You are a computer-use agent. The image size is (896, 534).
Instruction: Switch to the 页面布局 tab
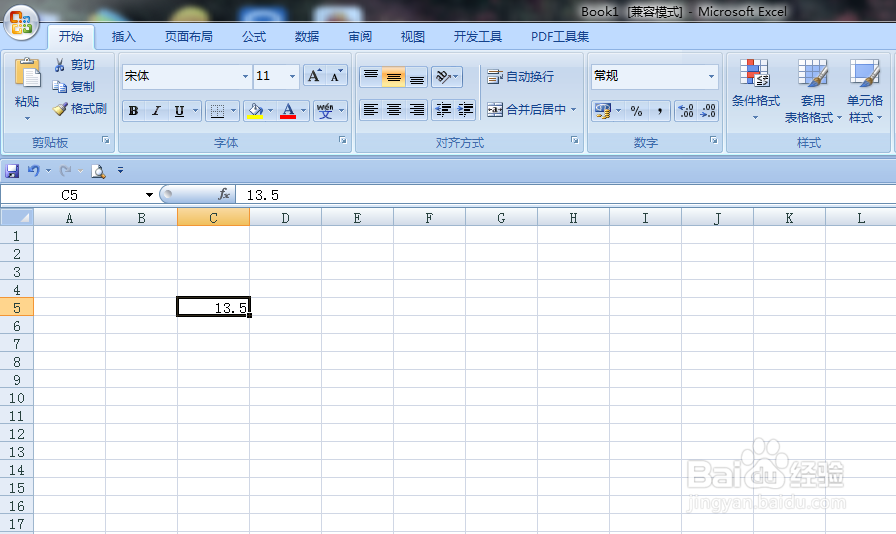pyautogui.click(x=189, y=37)
